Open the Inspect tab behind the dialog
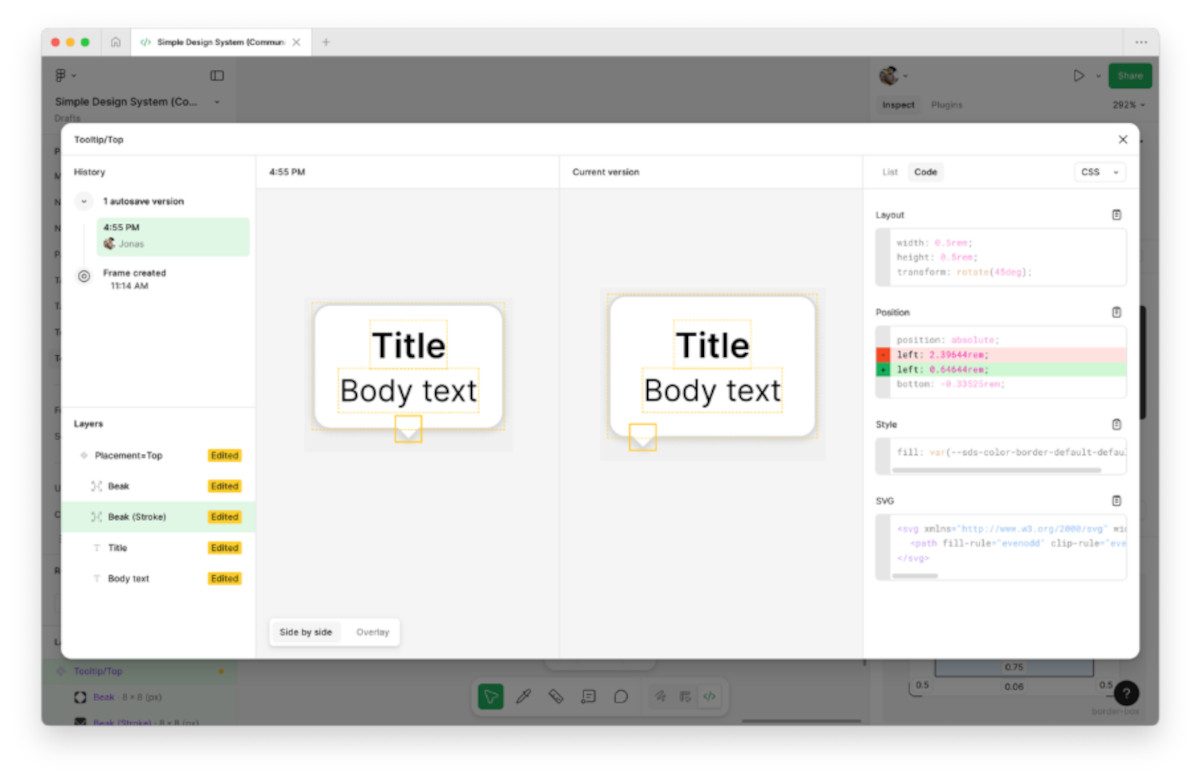 coord(898,105)
